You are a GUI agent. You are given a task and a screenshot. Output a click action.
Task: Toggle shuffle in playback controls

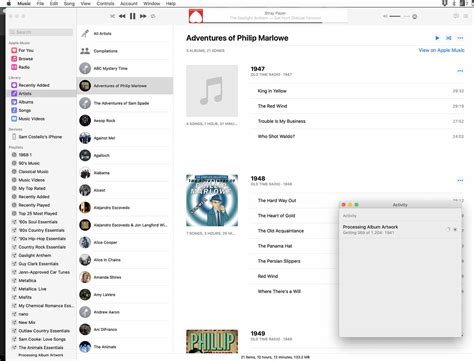tap(112, 16)
